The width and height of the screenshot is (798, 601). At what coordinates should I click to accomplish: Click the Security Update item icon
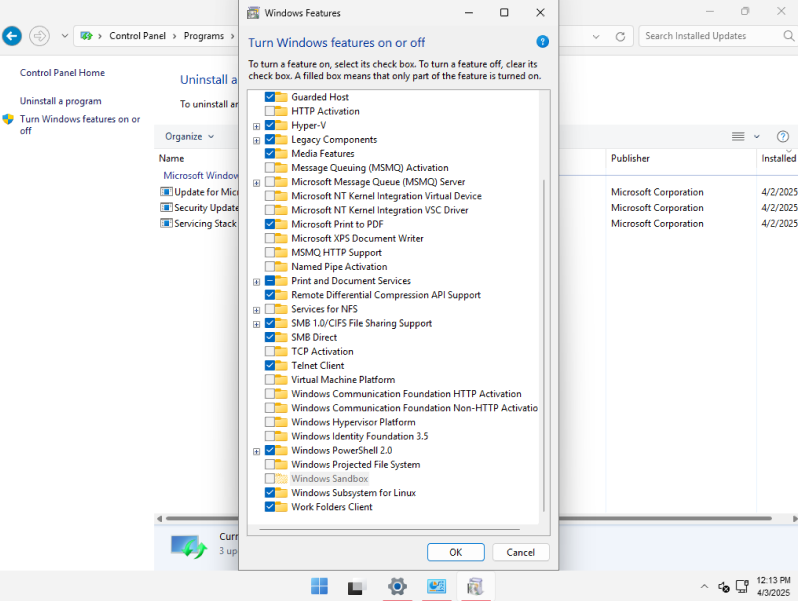[166, 208]
